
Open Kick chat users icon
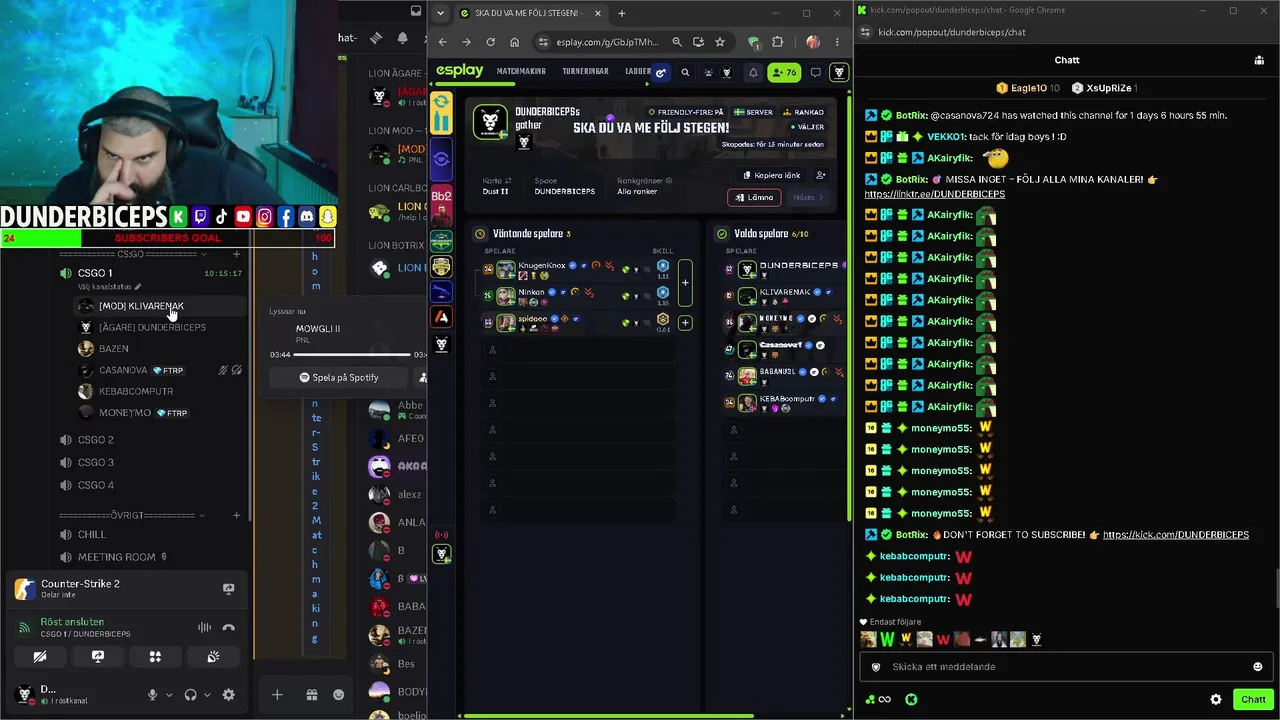point(1259,60)
